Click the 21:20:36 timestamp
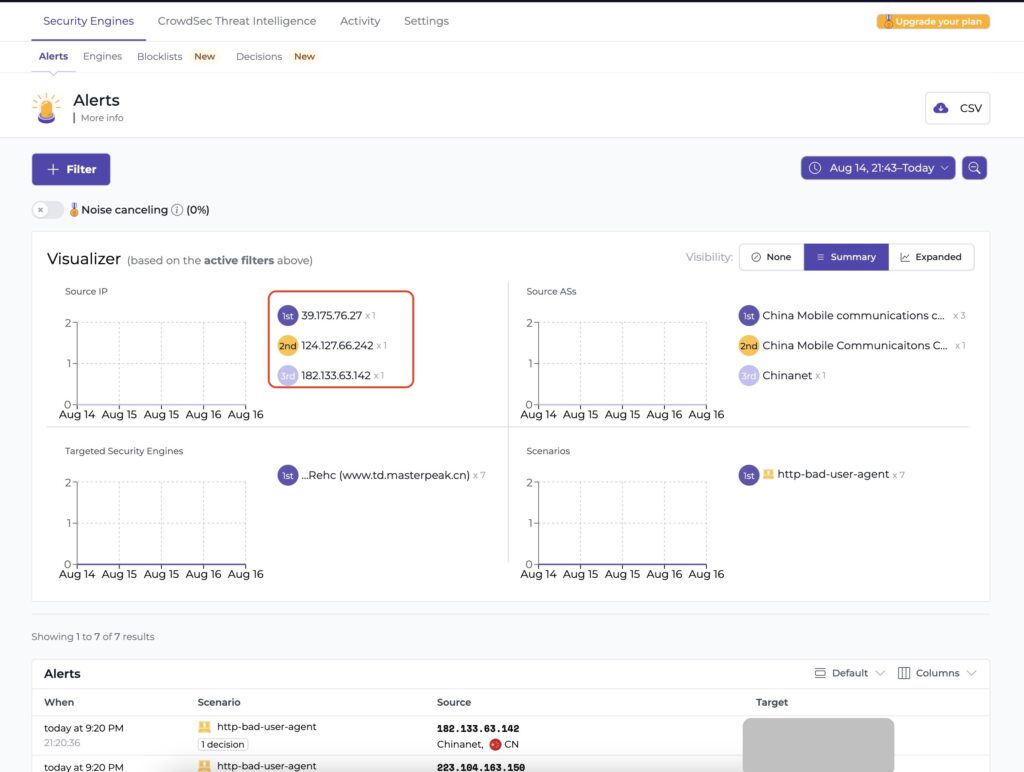This screenshot has height=772, width=1024. tap(62, 743)
